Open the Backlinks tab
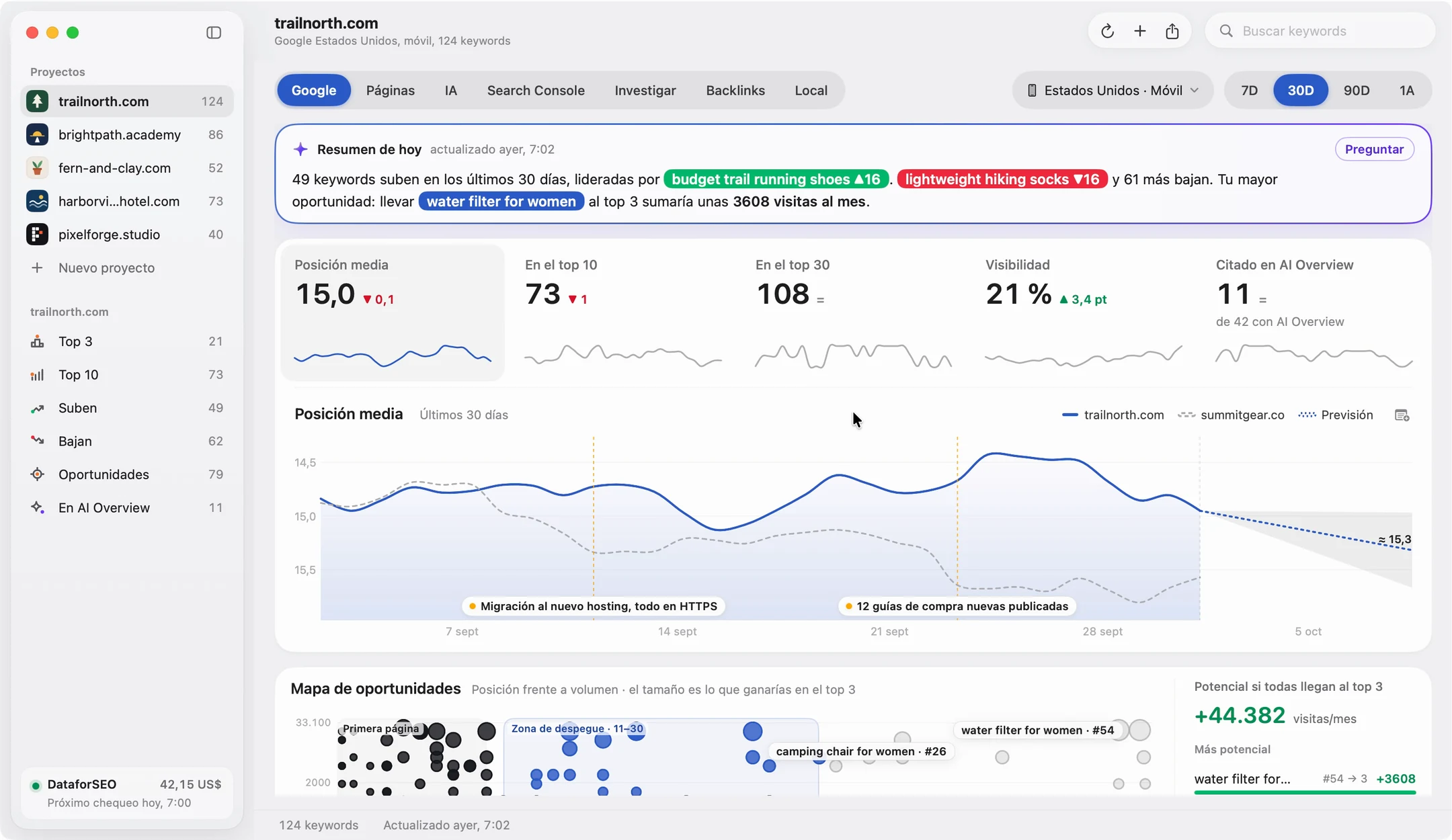Viewport: 1452px width, 840px height. (735, 90)
